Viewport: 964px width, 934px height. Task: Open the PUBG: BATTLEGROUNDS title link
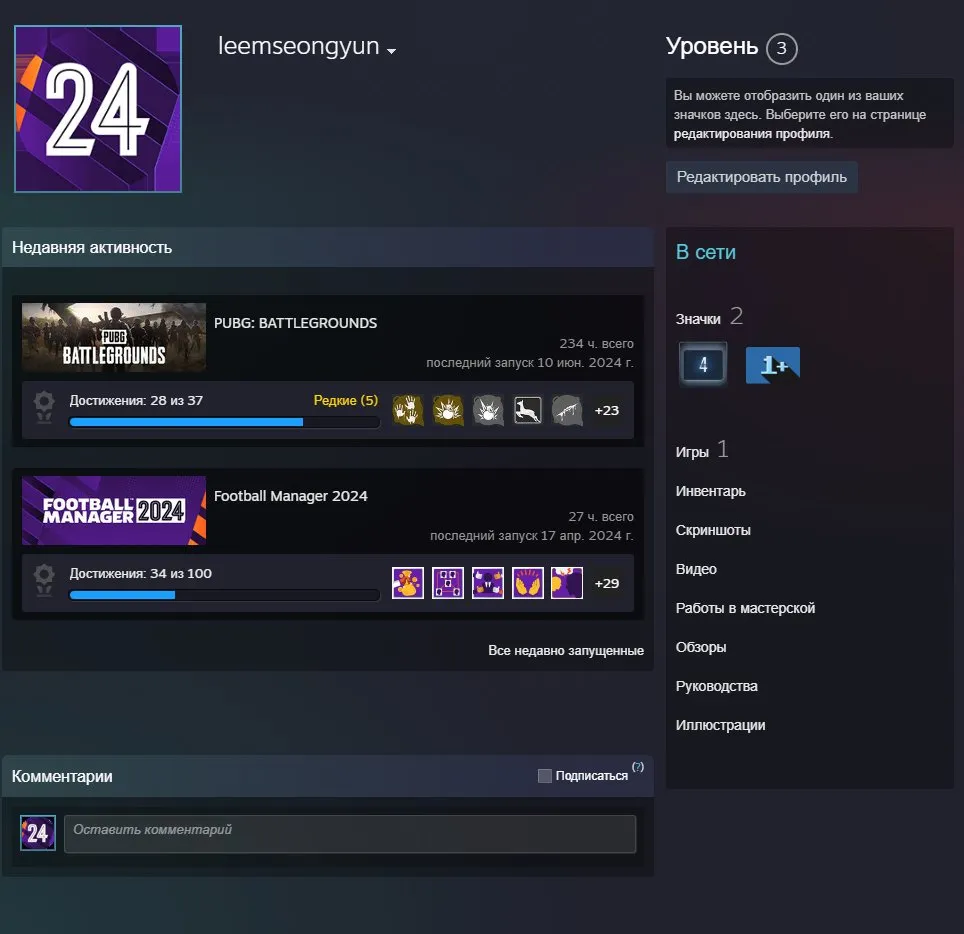[296, 323]
